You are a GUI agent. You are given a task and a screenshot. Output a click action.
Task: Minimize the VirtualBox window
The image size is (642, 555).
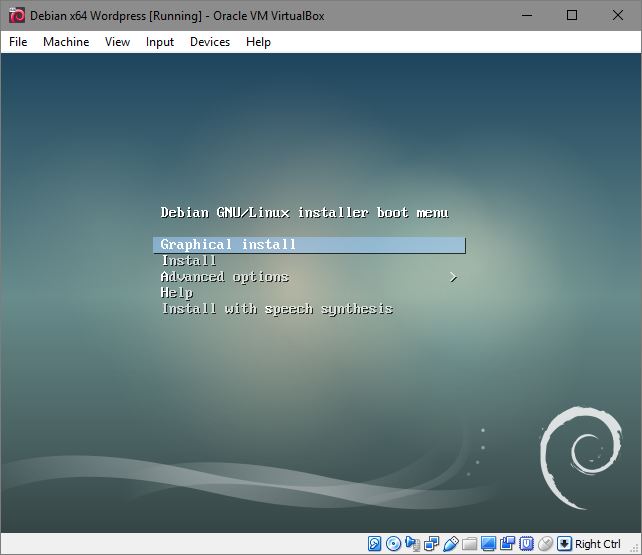pos(527,16)
